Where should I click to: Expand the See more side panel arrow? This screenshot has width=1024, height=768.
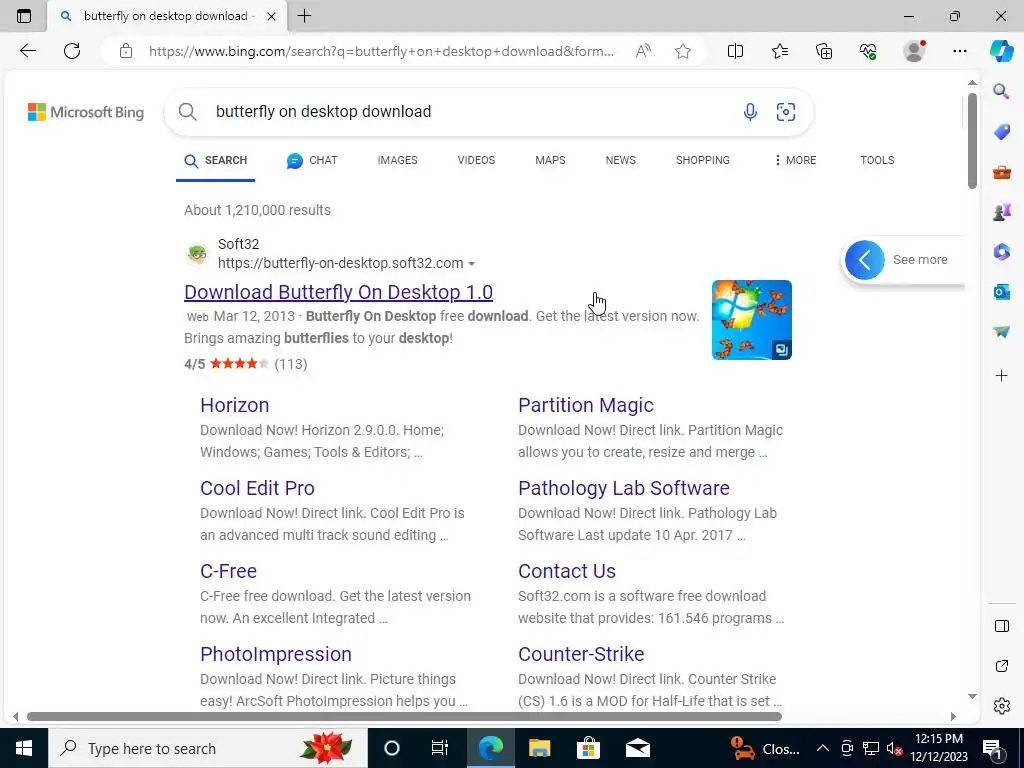point(865,260)
